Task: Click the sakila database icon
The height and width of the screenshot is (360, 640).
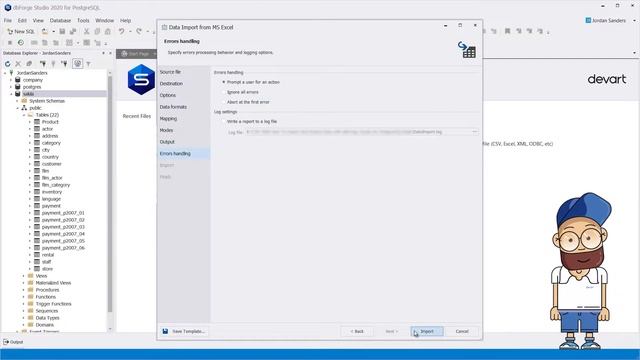Action: 18,94
